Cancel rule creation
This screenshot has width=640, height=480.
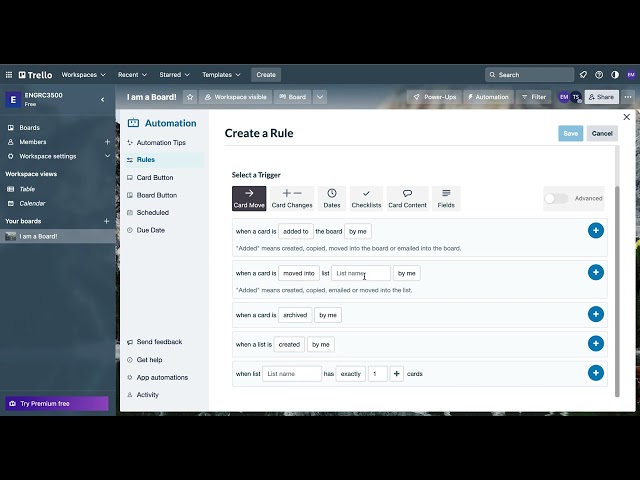tap(602, 133)
